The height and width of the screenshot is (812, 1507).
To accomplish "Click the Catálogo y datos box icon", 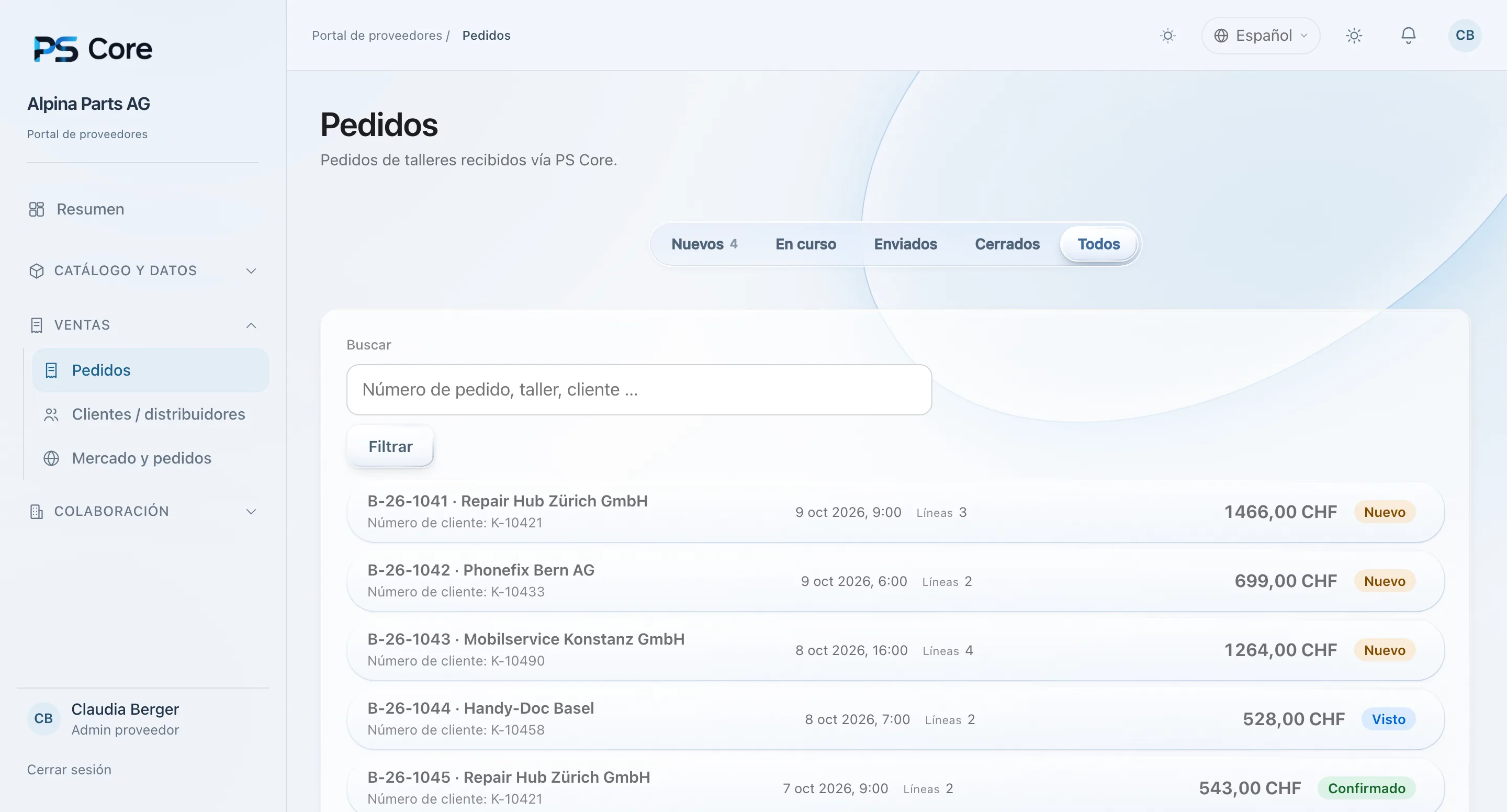I will (x=36, y=271).
